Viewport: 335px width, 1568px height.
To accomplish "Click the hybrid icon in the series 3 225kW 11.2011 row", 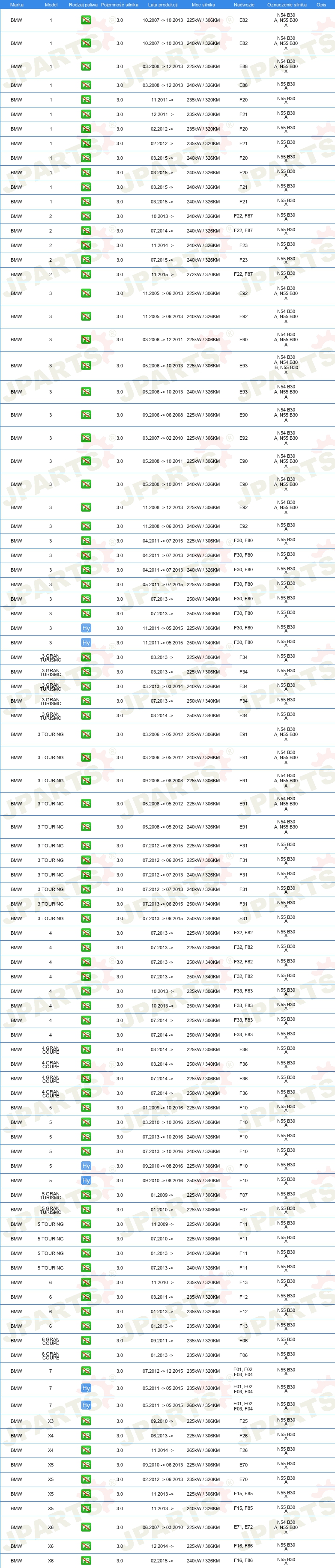I will click(86, 628).
